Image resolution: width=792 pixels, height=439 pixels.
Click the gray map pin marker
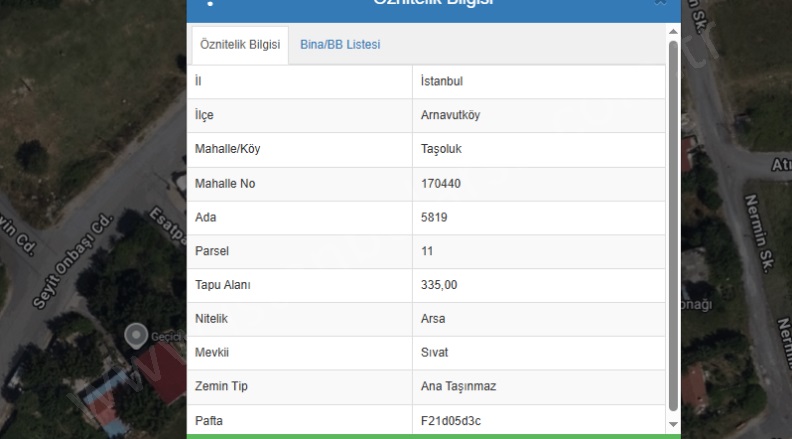[x=135, y=334]
